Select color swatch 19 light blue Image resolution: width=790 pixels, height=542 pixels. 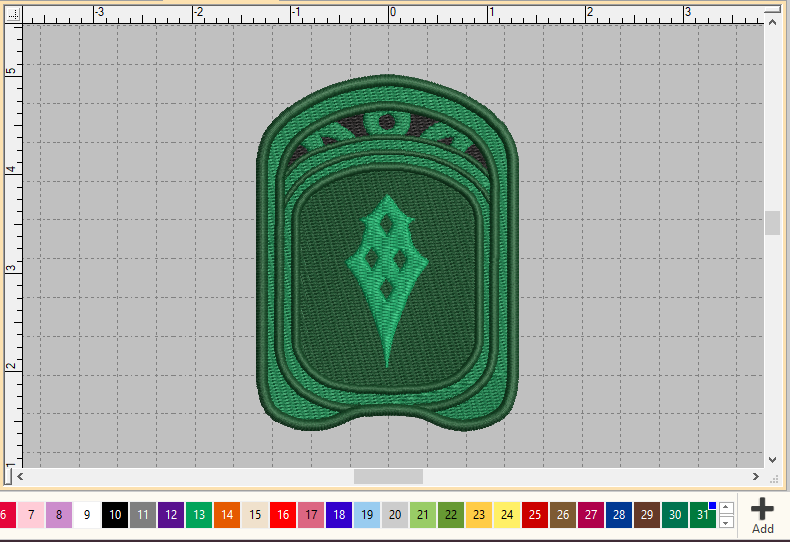click(367, 515)
